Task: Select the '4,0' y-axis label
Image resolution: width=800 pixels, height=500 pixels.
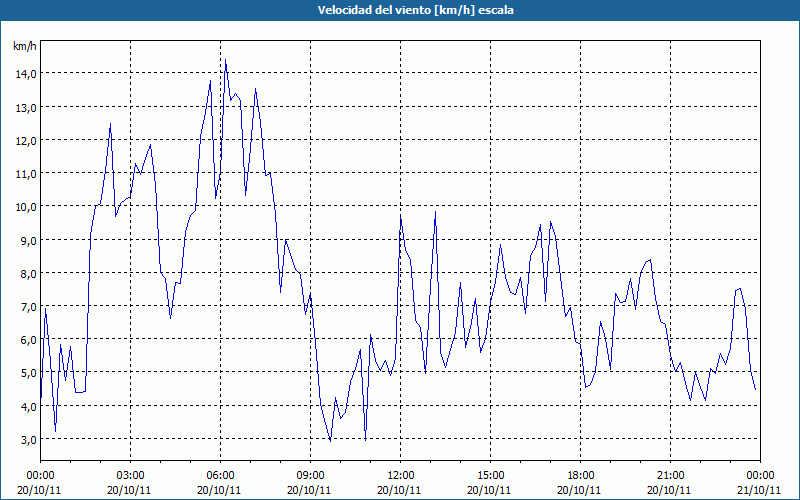Action: tap(28, 407)
